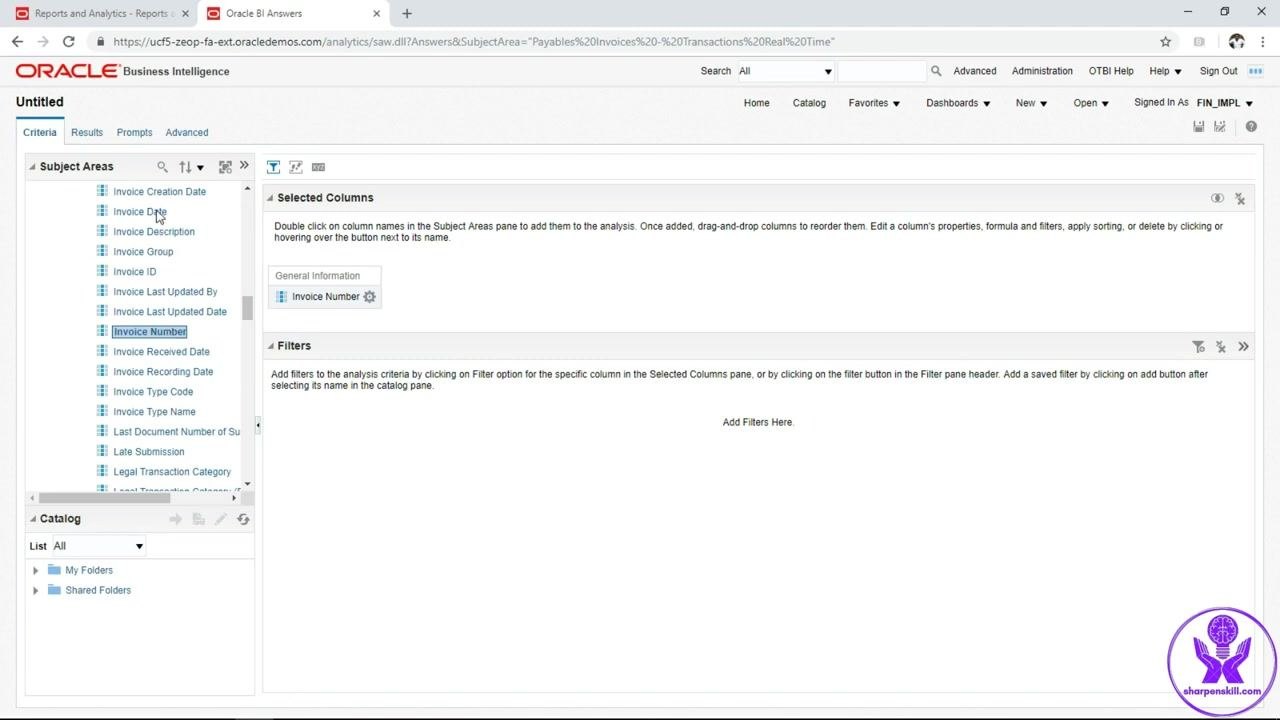Image resolution: width=1280 pixels, height=720 pixels.
Task: Click remove all filters icon in Filters header
Action: [1221, 347]
